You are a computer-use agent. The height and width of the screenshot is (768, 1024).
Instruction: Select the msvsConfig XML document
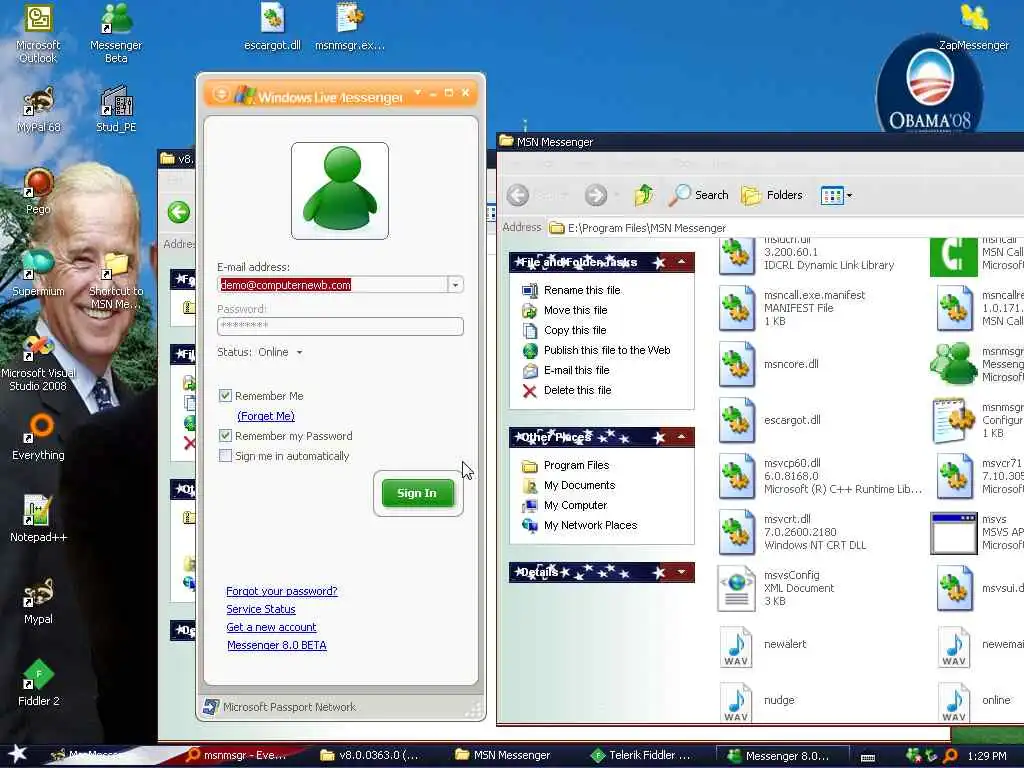[x=777, y=588]
